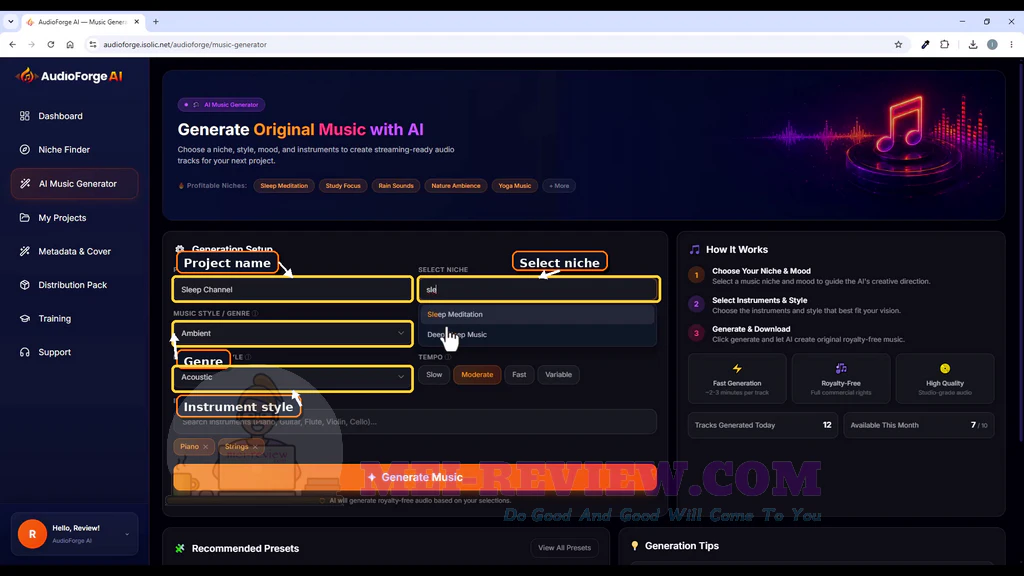Click the R user avatar
This screenshot has width=1024, height=576.
[32, 534]
